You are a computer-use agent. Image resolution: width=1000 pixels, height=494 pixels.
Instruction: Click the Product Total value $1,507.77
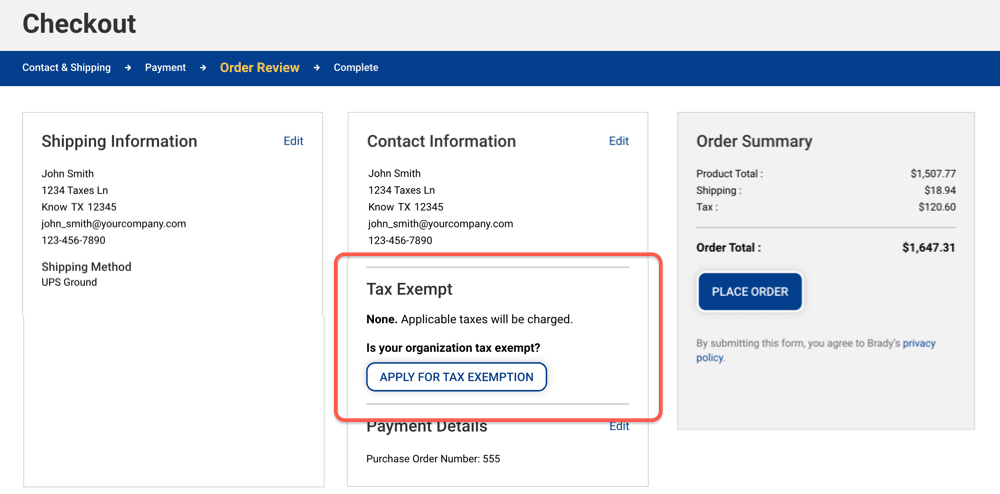(933, 173)
